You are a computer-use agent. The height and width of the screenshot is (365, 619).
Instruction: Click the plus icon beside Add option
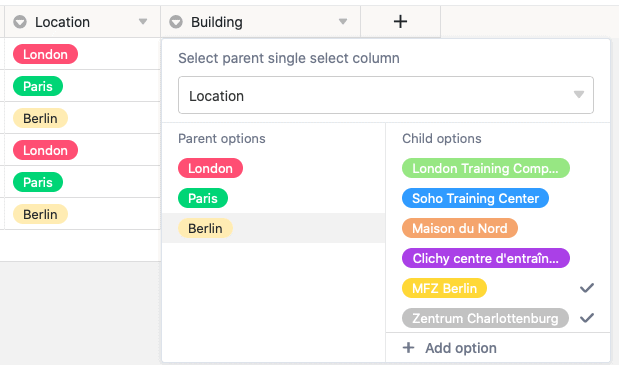pos(409,348)
